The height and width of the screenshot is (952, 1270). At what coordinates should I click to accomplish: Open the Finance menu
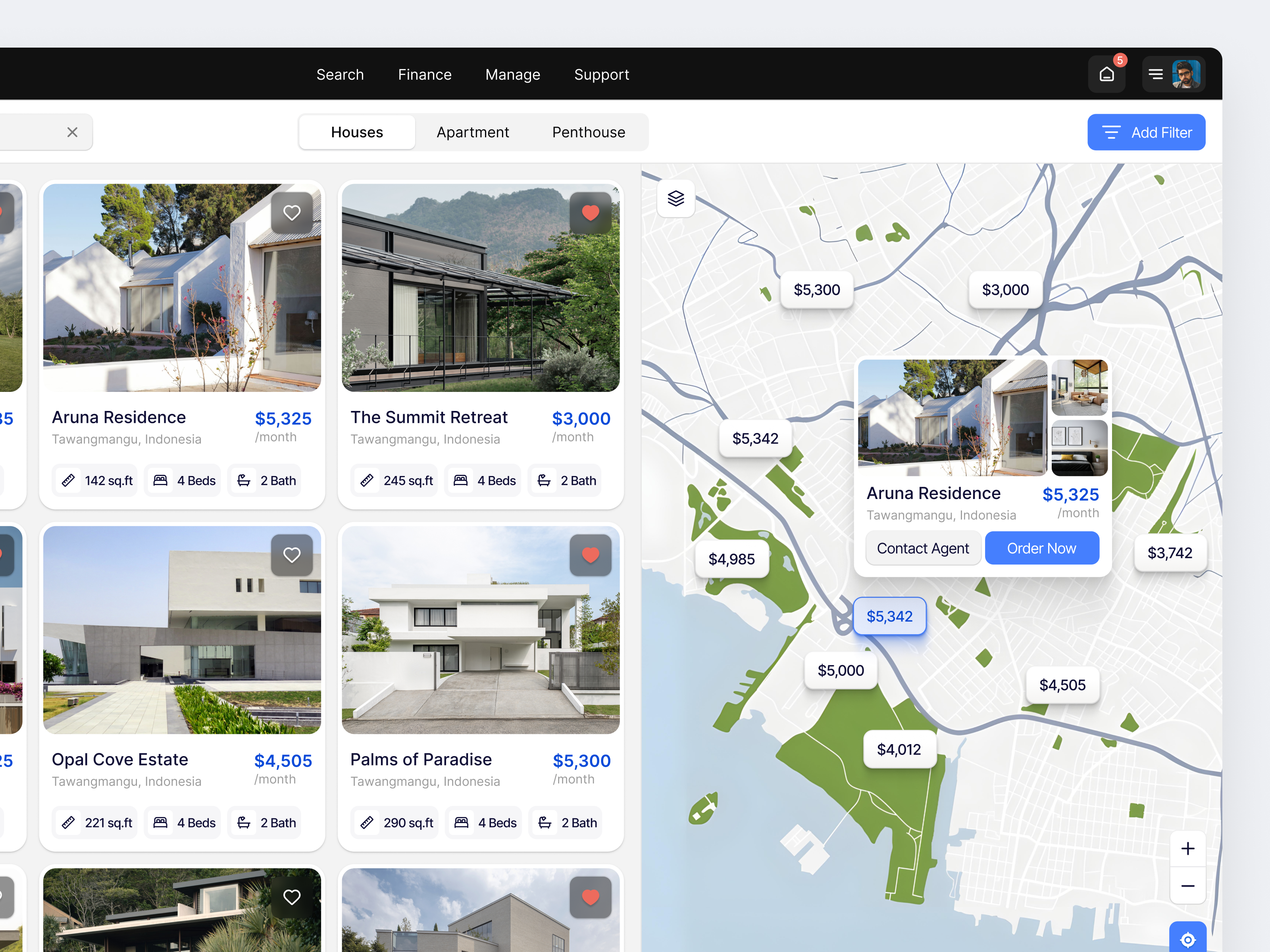click(424, 74)
